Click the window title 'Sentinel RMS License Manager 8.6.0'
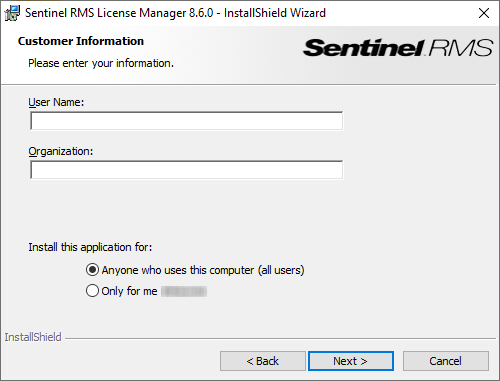Screen dimensions: 500x381 point(119,13)
